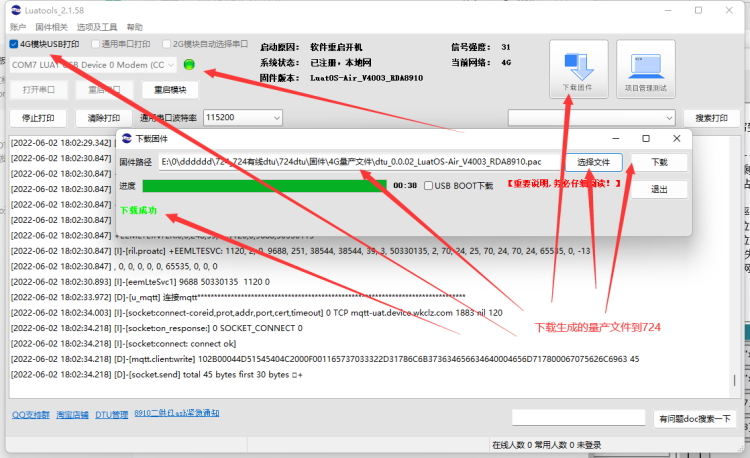Open the 帮助 menu
This screenshot has height=458, width=750.
134,27
